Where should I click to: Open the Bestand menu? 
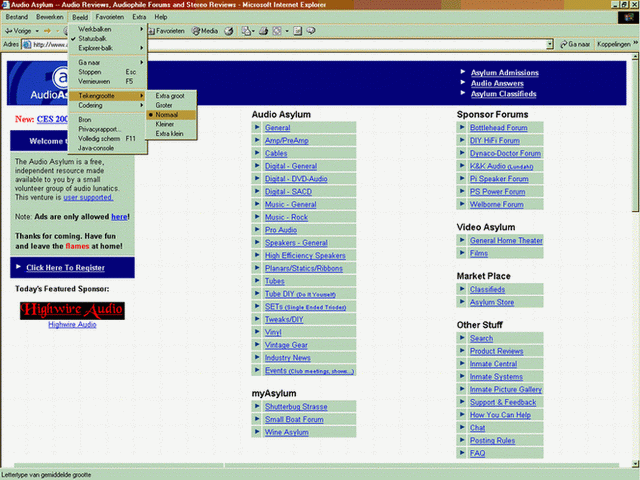(17, 17)
